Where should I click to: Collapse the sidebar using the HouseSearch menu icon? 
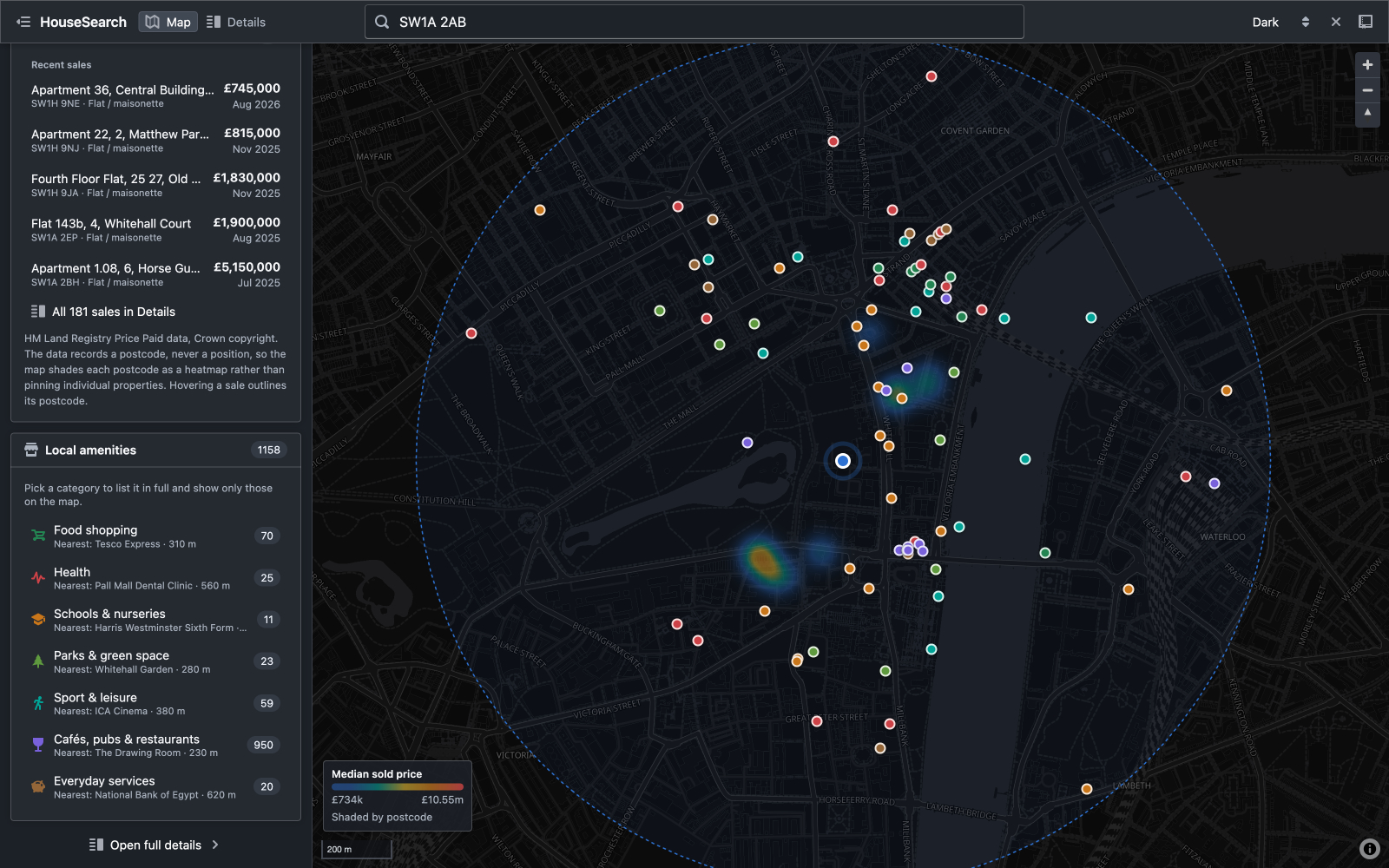click(x=23, y=22)
